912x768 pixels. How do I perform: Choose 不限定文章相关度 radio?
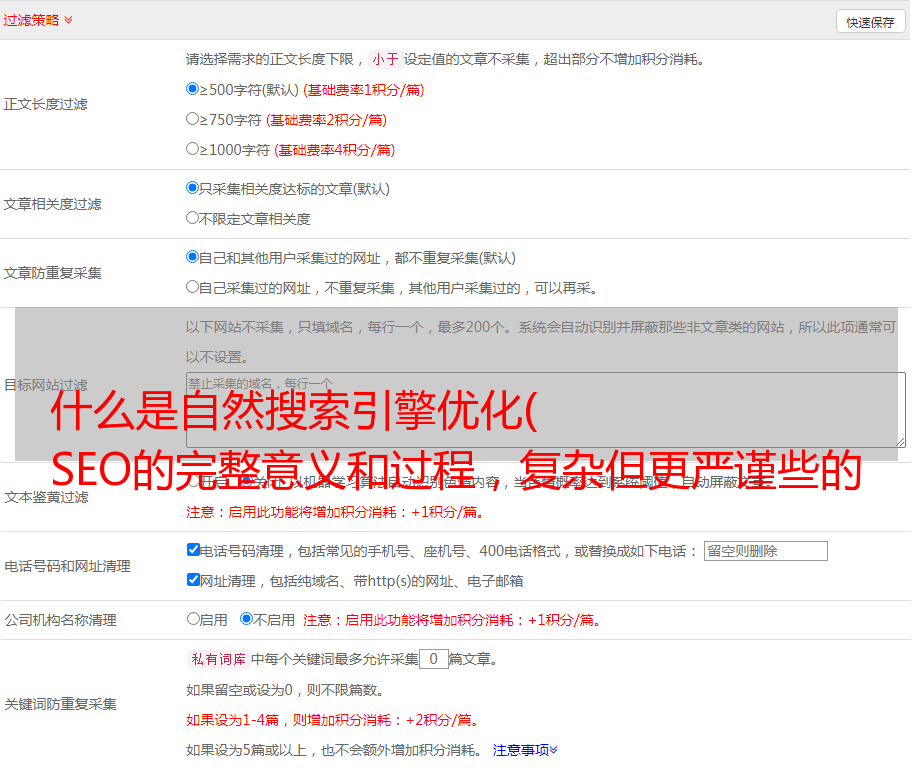pyautogui.click(x=192, y=218)
